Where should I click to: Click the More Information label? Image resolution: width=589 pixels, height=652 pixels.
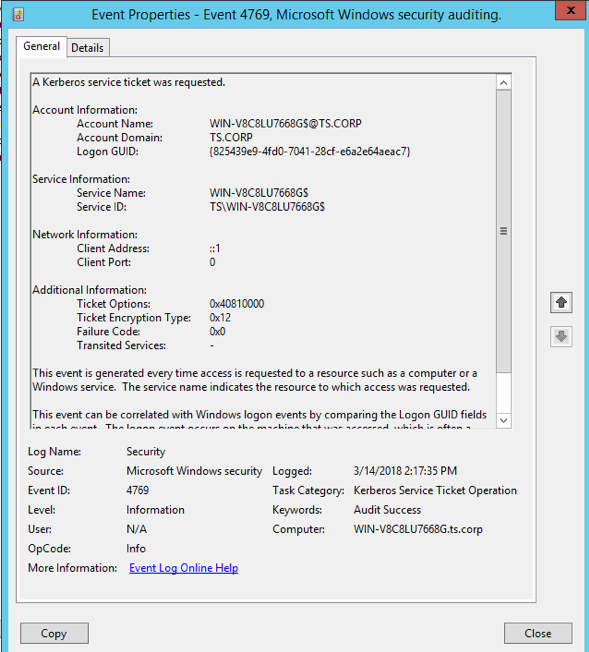point(72,568)
